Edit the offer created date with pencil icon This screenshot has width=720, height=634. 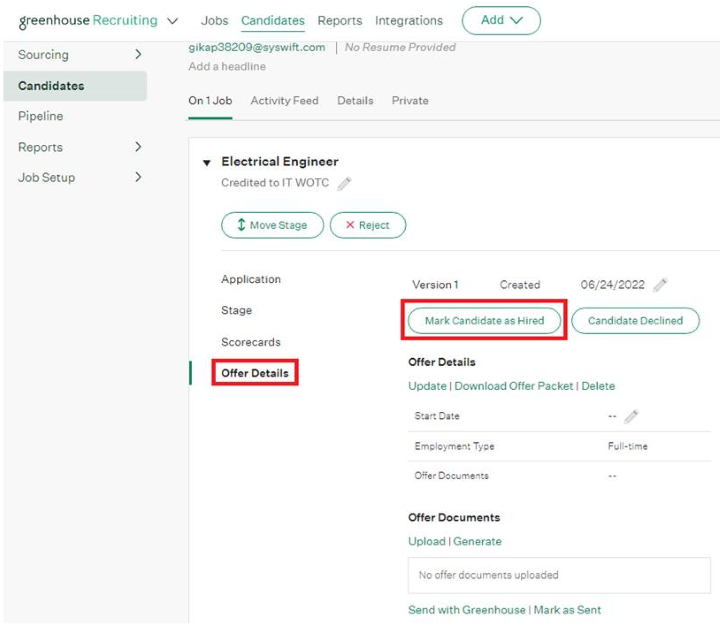click(x=660, y=285)
